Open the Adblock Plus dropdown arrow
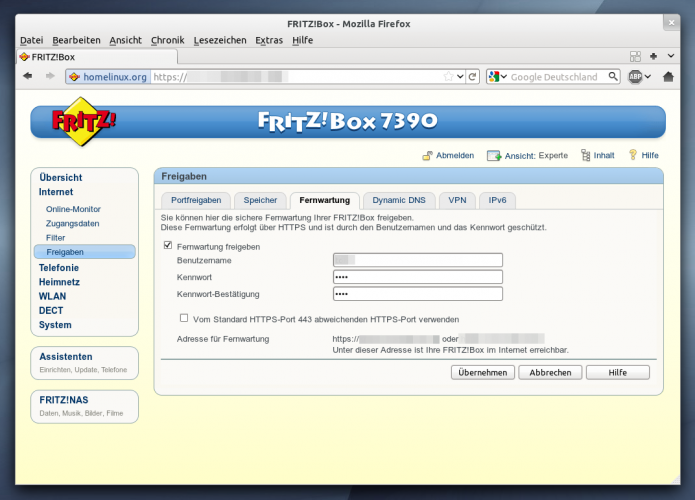Image resolution: width=695 pixels, height=500 pixels. pyautogui.click(x=648, y=77)
